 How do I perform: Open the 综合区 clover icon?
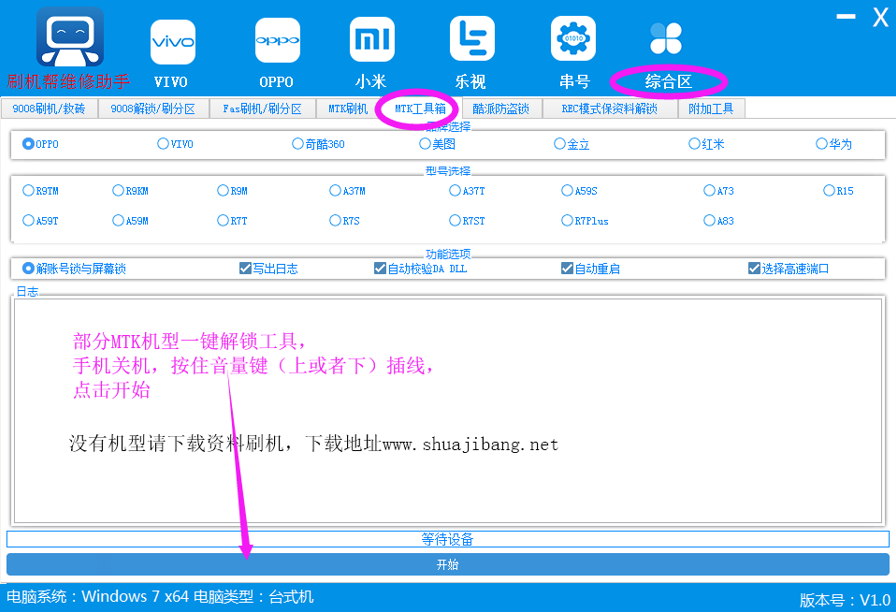(666, 38)
